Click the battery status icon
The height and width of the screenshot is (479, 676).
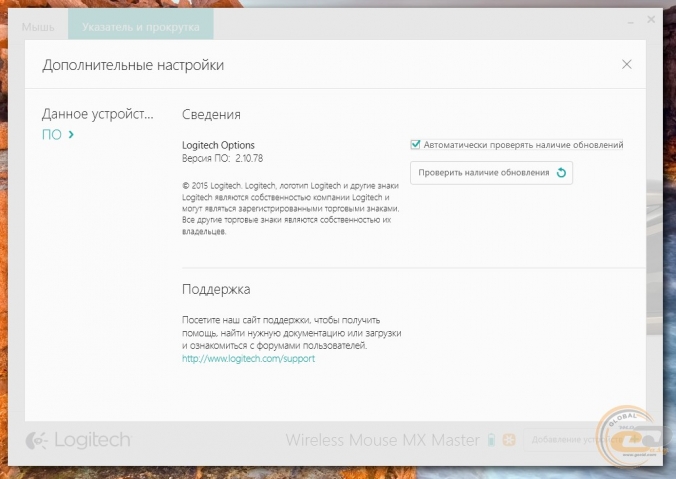pos(491,440)
